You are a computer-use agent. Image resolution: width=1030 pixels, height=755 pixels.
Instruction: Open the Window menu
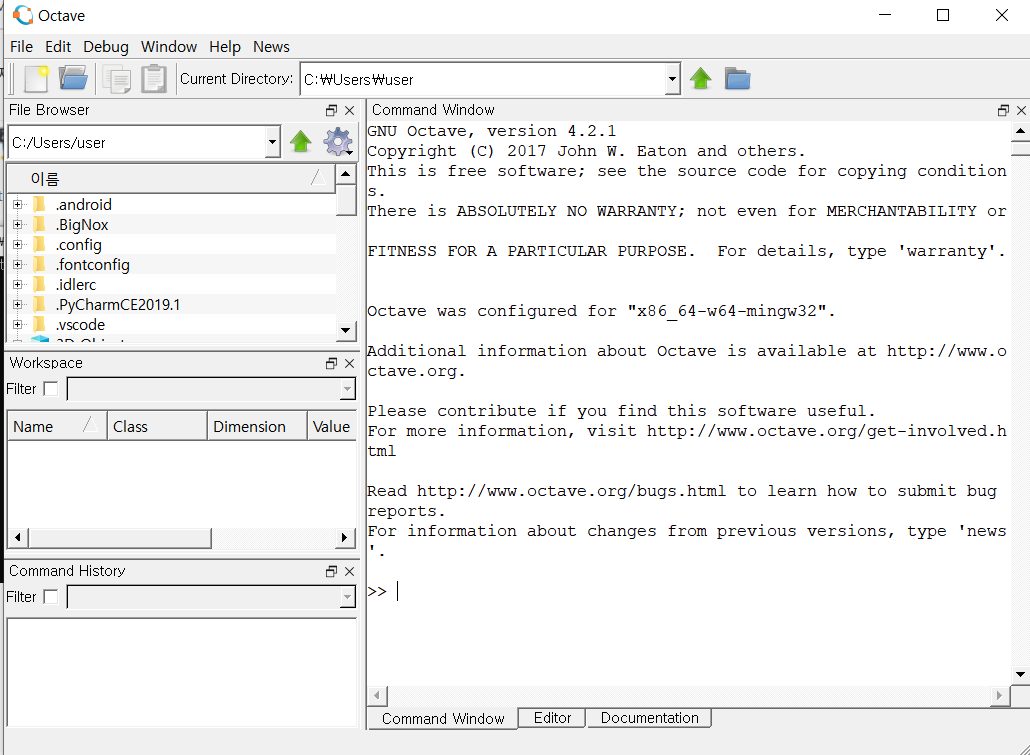(169, 47)
